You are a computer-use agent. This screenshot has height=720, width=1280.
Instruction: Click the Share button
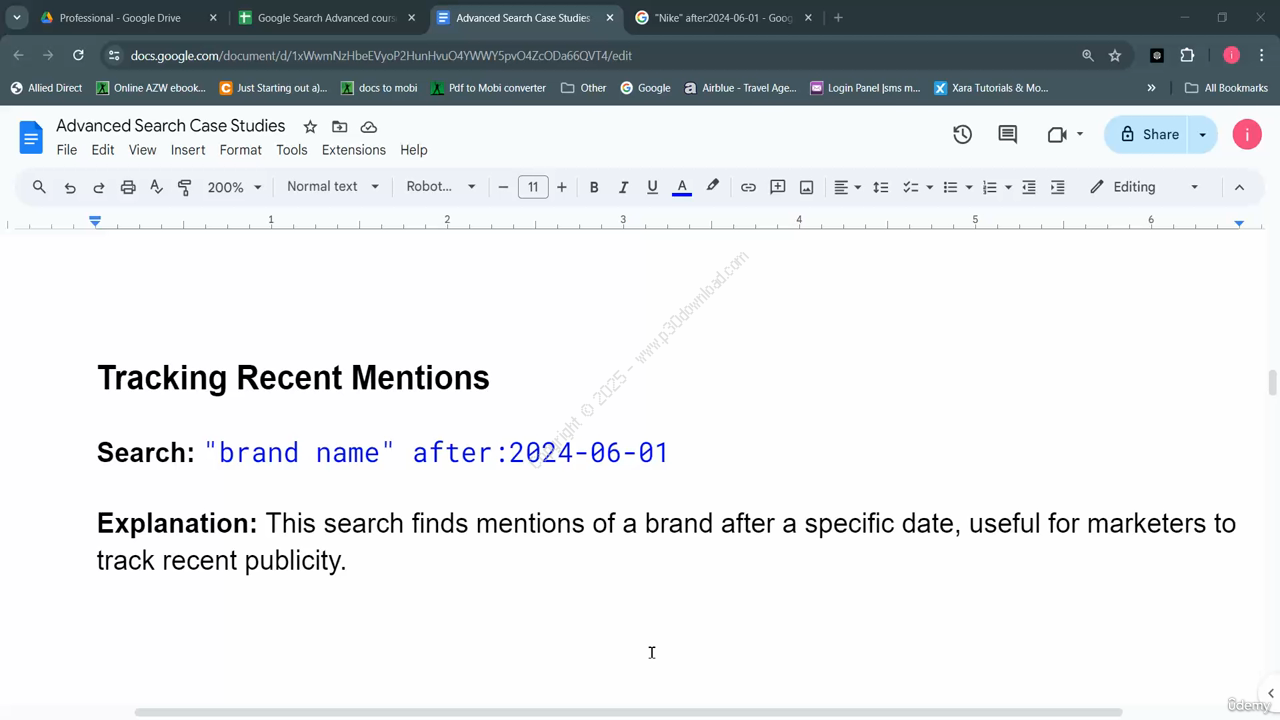1148,134
